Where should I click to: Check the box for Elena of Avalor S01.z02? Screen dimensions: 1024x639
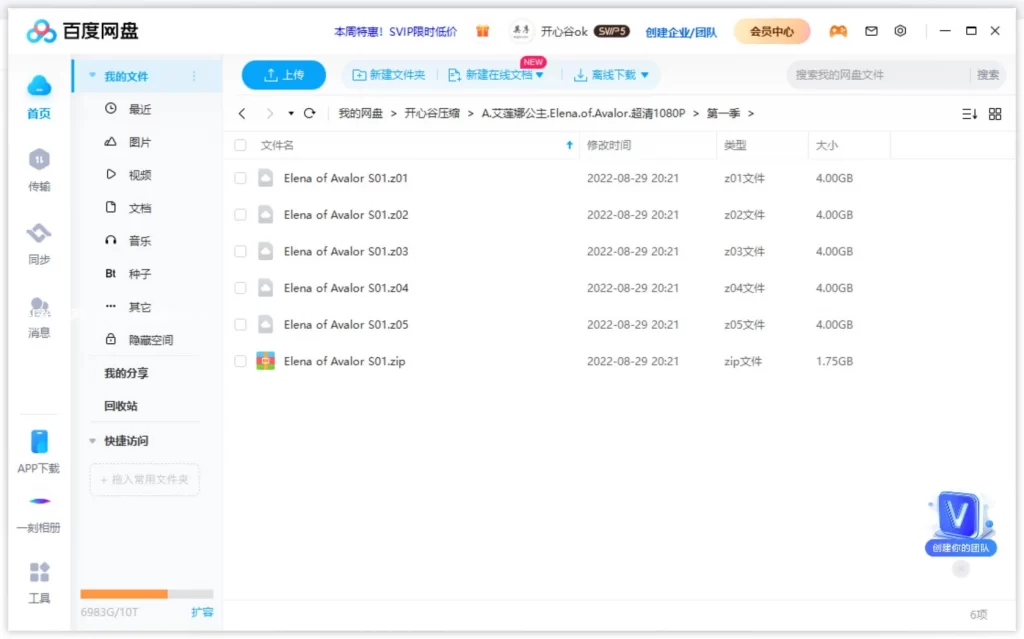click(x=240, y=214)
